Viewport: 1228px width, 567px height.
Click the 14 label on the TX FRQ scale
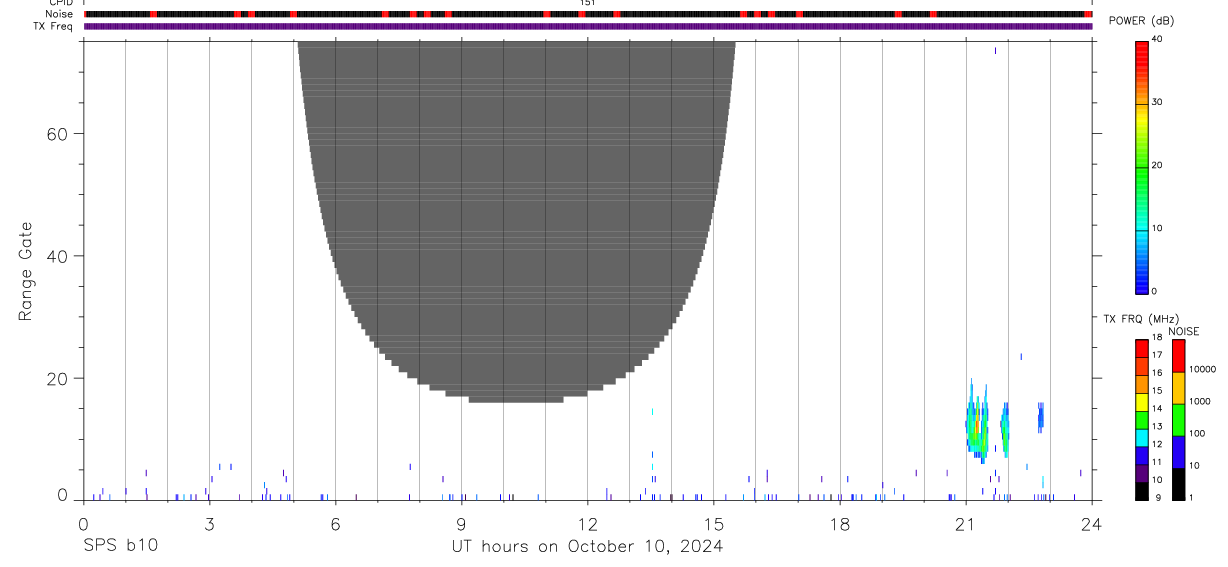tap(1157, 408)
